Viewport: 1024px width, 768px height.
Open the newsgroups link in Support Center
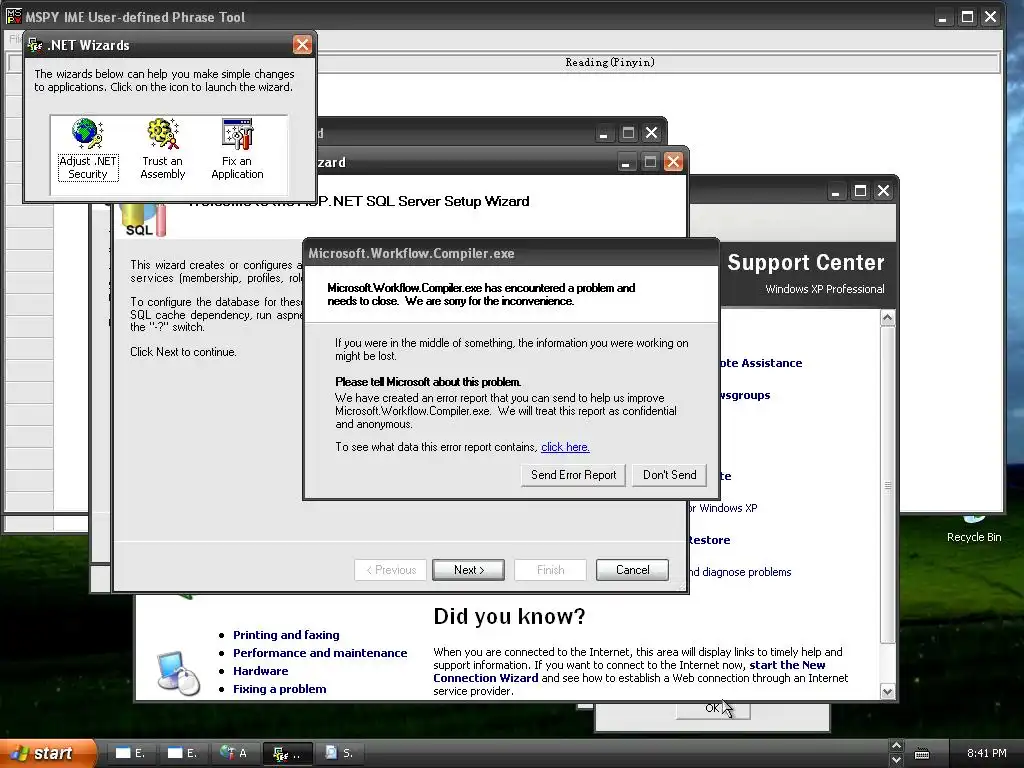click(x=744, y=395)
